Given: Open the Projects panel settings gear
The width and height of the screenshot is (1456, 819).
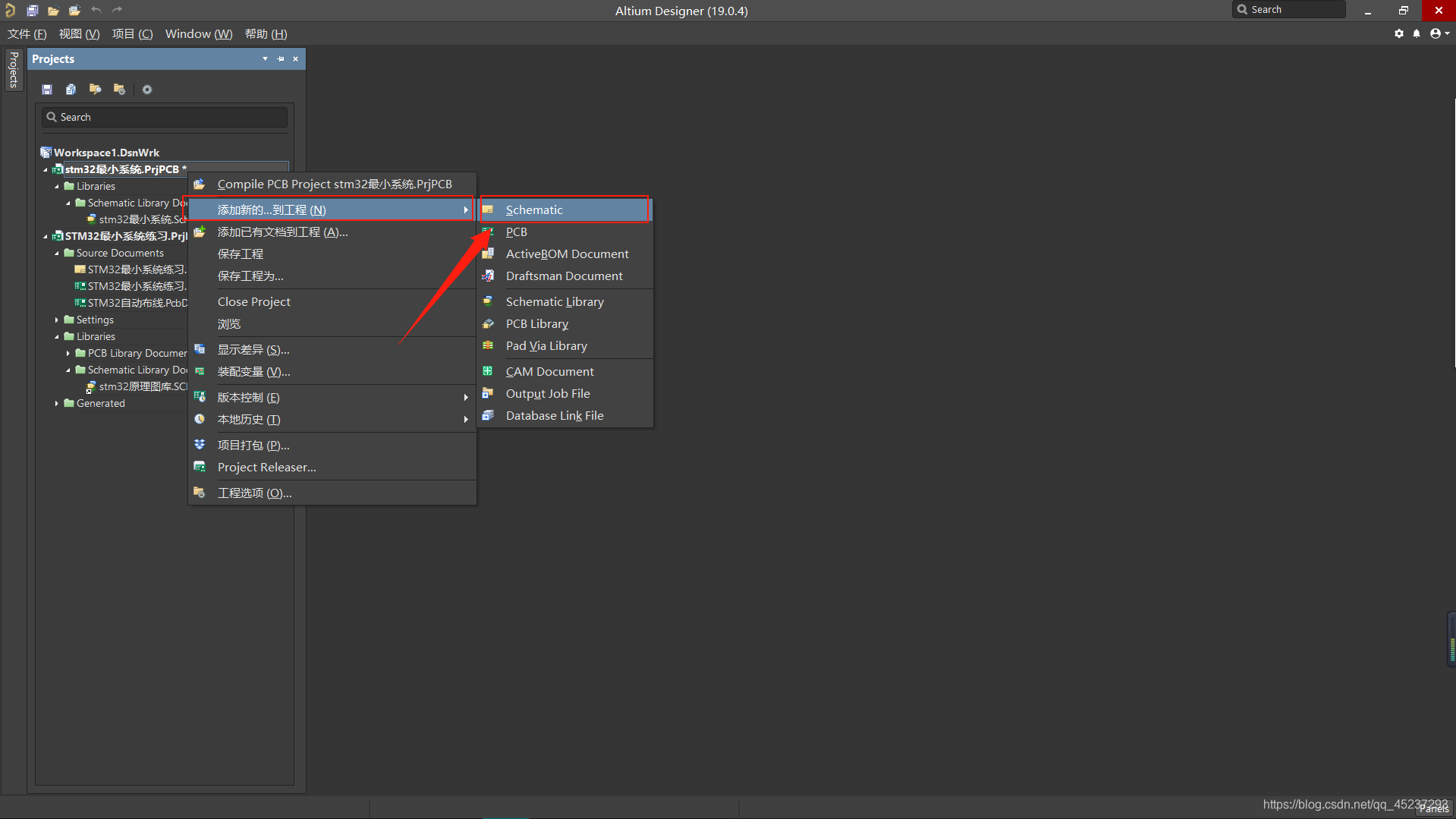Looking at the screenshot, I should tap(147, 90).
